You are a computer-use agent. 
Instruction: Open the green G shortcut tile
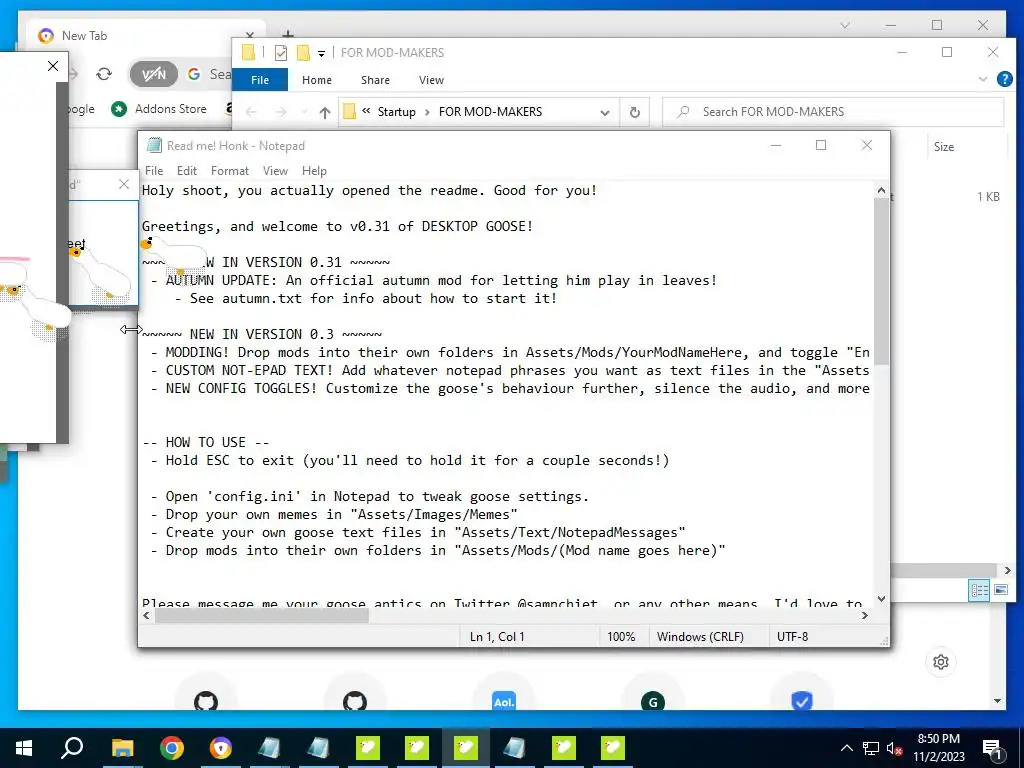[652, 701]
